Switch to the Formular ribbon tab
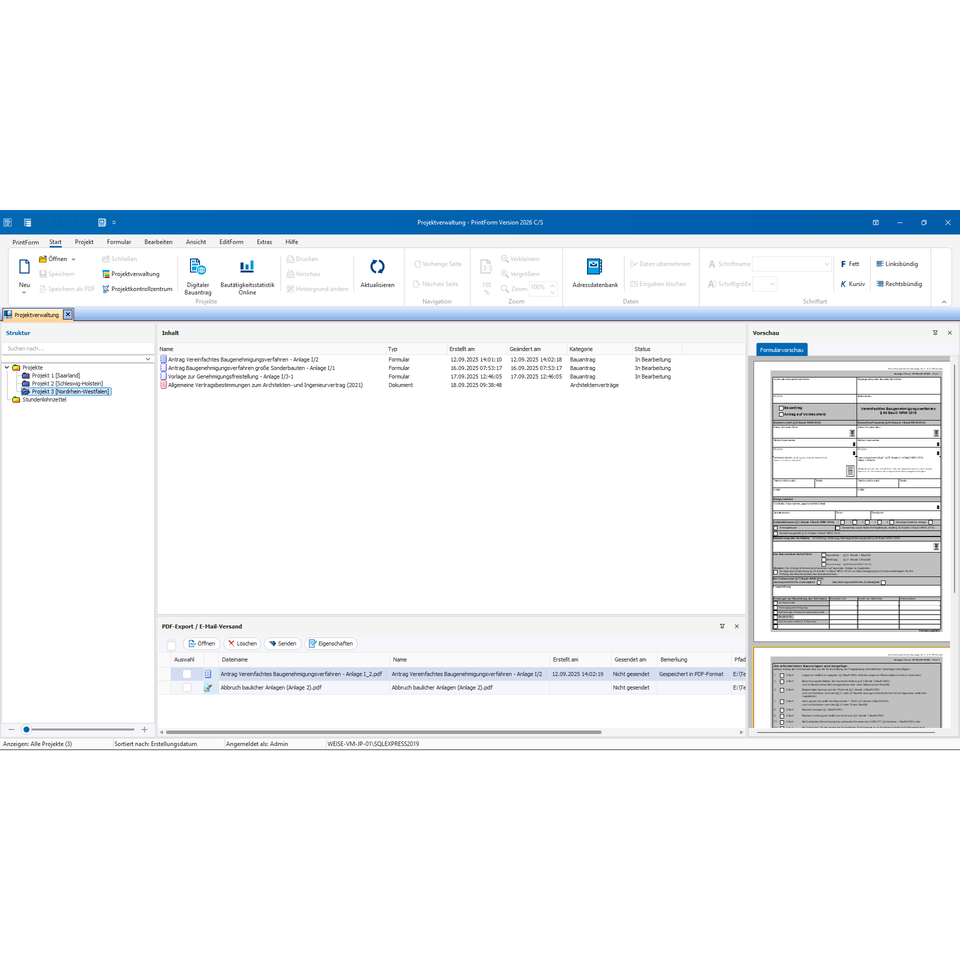 119,242
